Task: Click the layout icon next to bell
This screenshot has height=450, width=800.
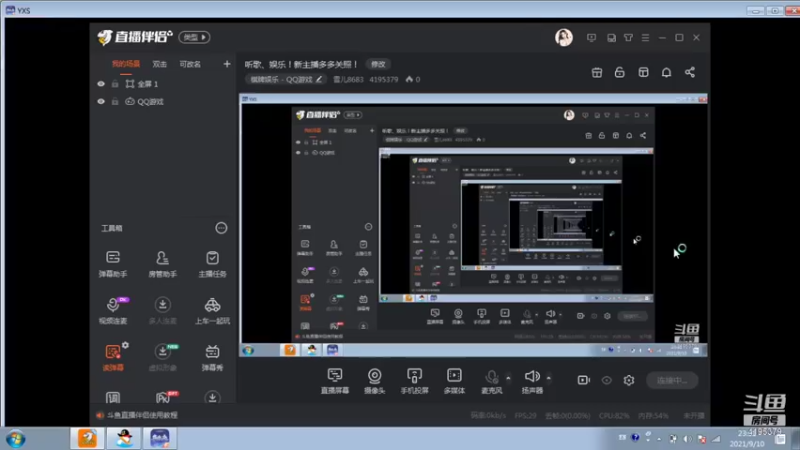Action: [x=643, y=72]
